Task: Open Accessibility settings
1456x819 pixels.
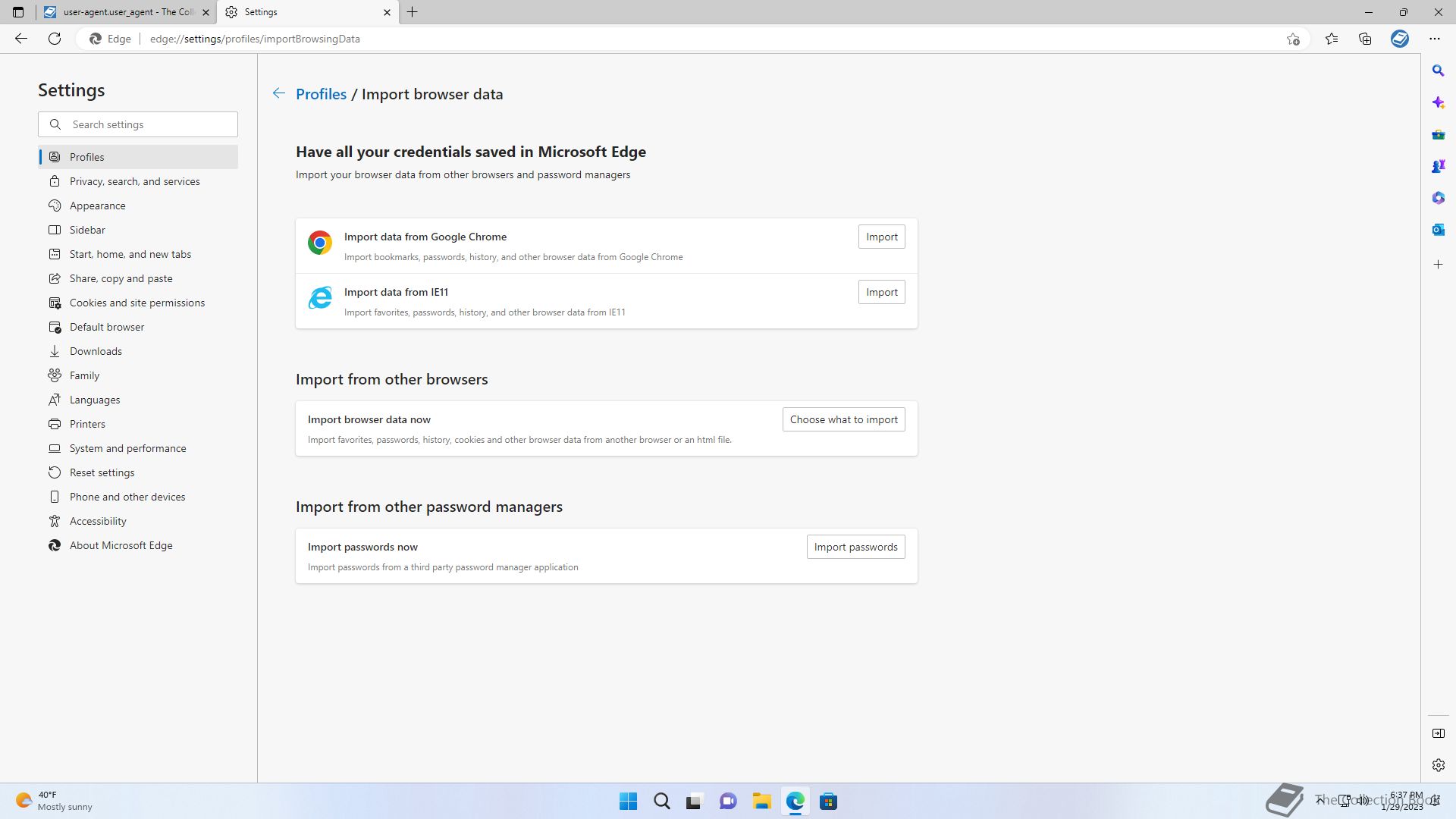Action: click(x=138, y=521)
